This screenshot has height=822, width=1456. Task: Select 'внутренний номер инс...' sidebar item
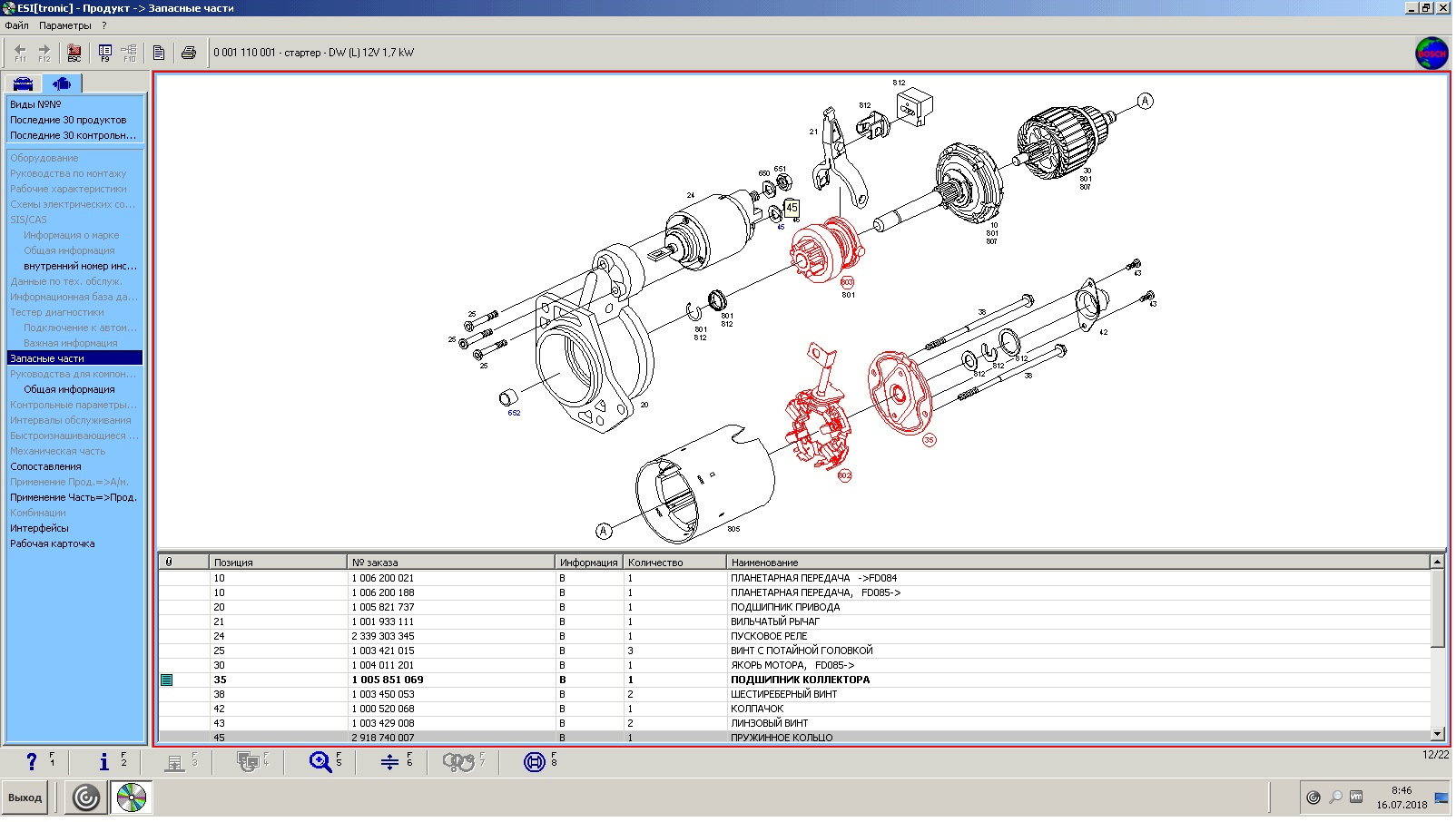[x=81, y=266]
